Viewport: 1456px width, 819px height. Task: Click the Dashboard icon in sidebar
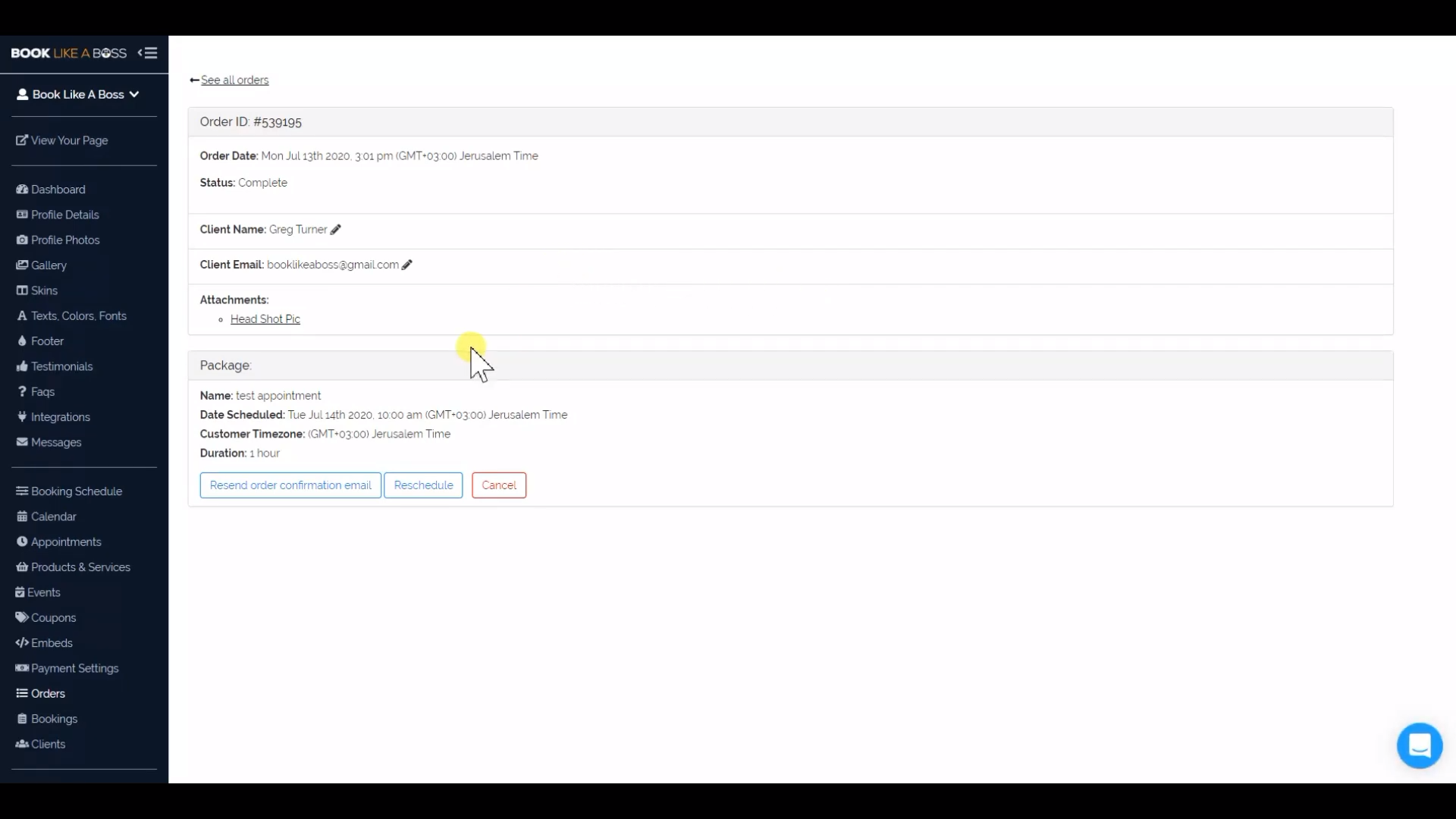point(22,190)
